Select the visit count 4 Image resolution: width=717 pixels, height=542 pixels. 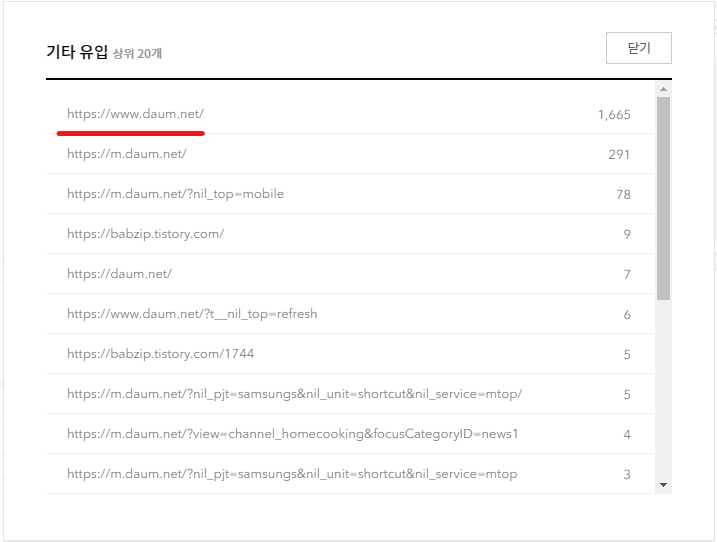pyautogui.click(x=627, y=435)
